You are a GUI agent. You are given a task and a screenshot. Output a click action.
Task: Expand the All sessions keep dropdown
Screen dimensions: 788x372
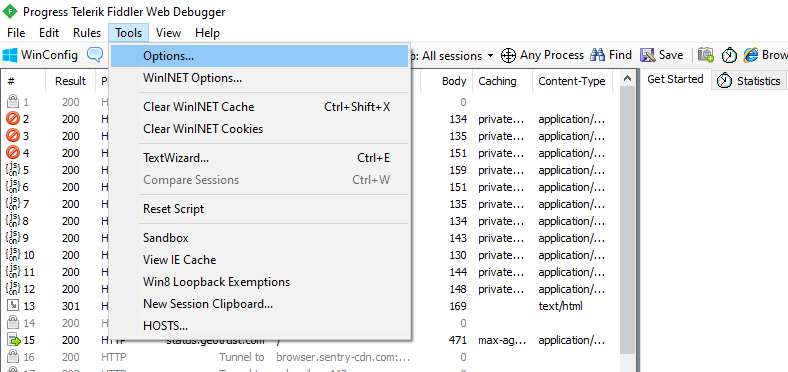pyautogui.click(x=491, y=55)
